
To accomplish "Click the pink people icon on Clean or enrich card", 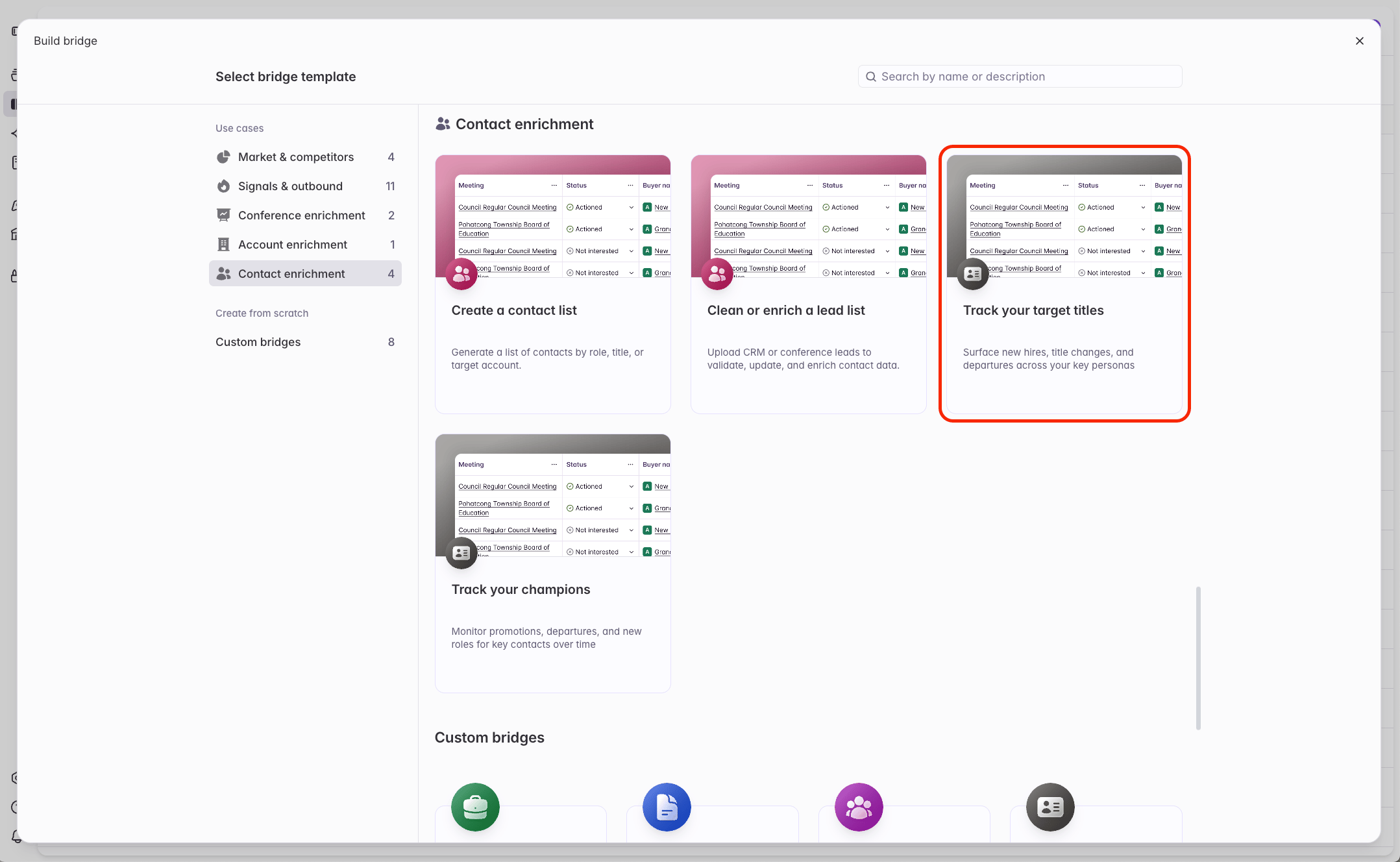I will click(x=717, y=274).
